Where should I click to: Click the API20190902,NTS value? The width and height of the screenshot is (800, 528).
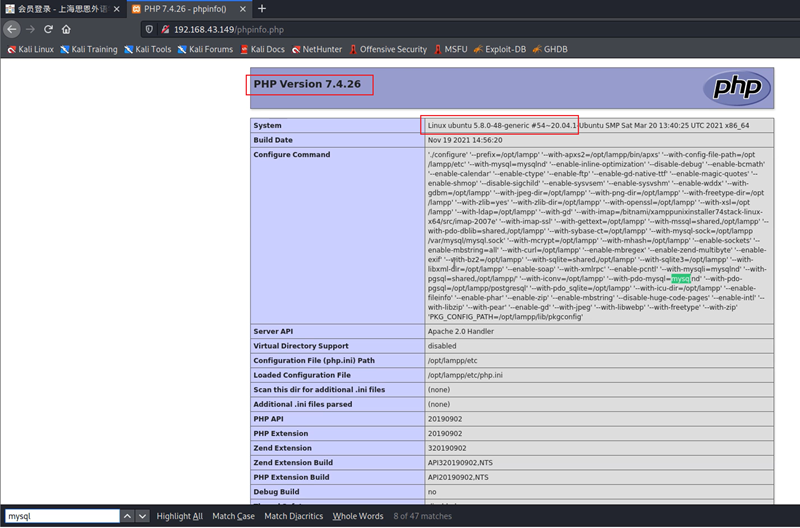click(458, 477)
